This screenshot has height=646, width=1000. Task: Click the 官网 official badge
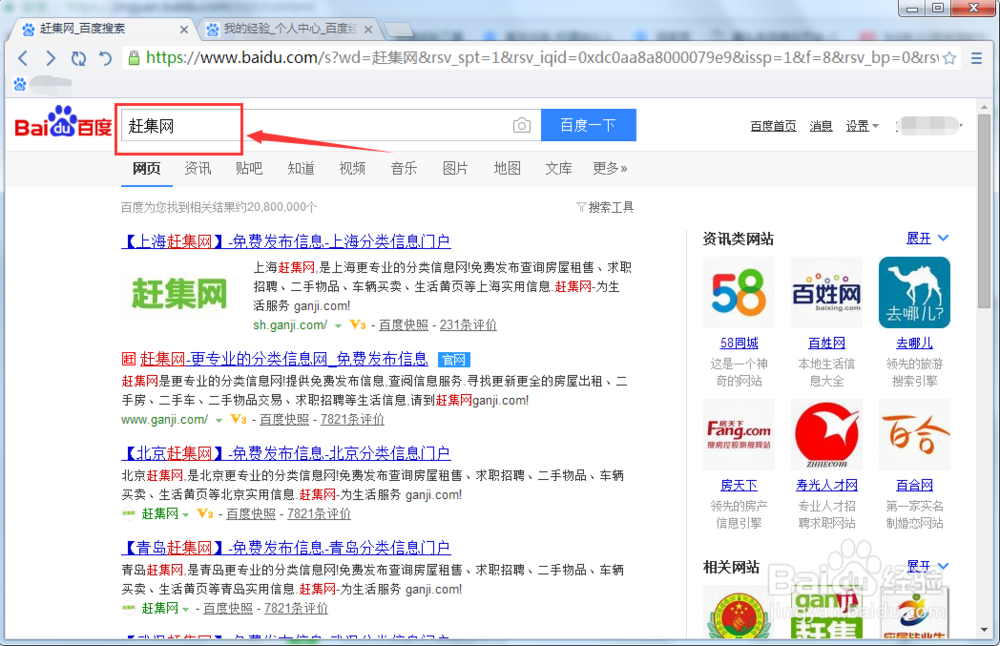(454, 360)
